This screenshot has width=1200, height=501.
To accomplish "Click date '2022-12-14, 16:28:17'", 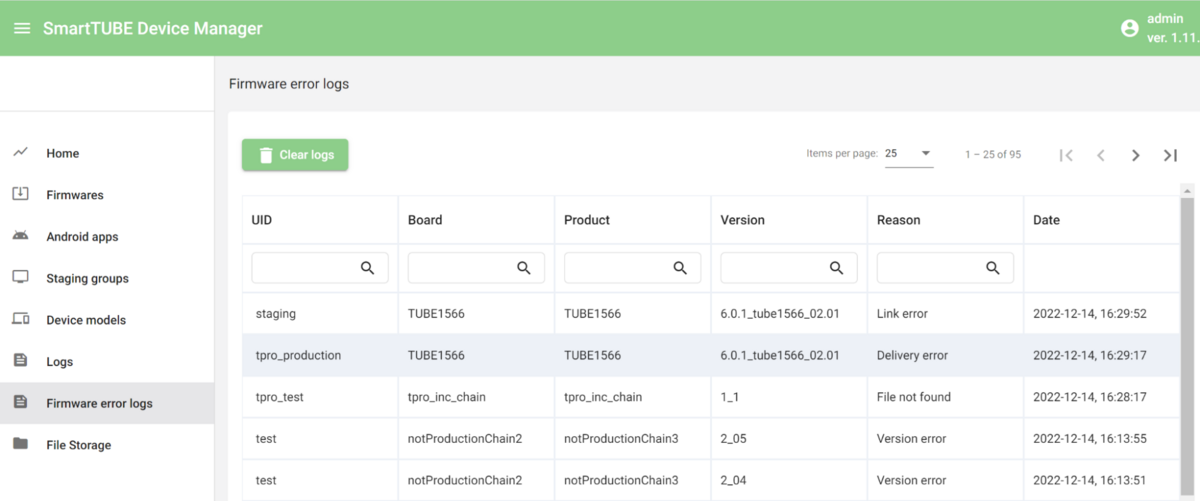I will [1089, 397].
